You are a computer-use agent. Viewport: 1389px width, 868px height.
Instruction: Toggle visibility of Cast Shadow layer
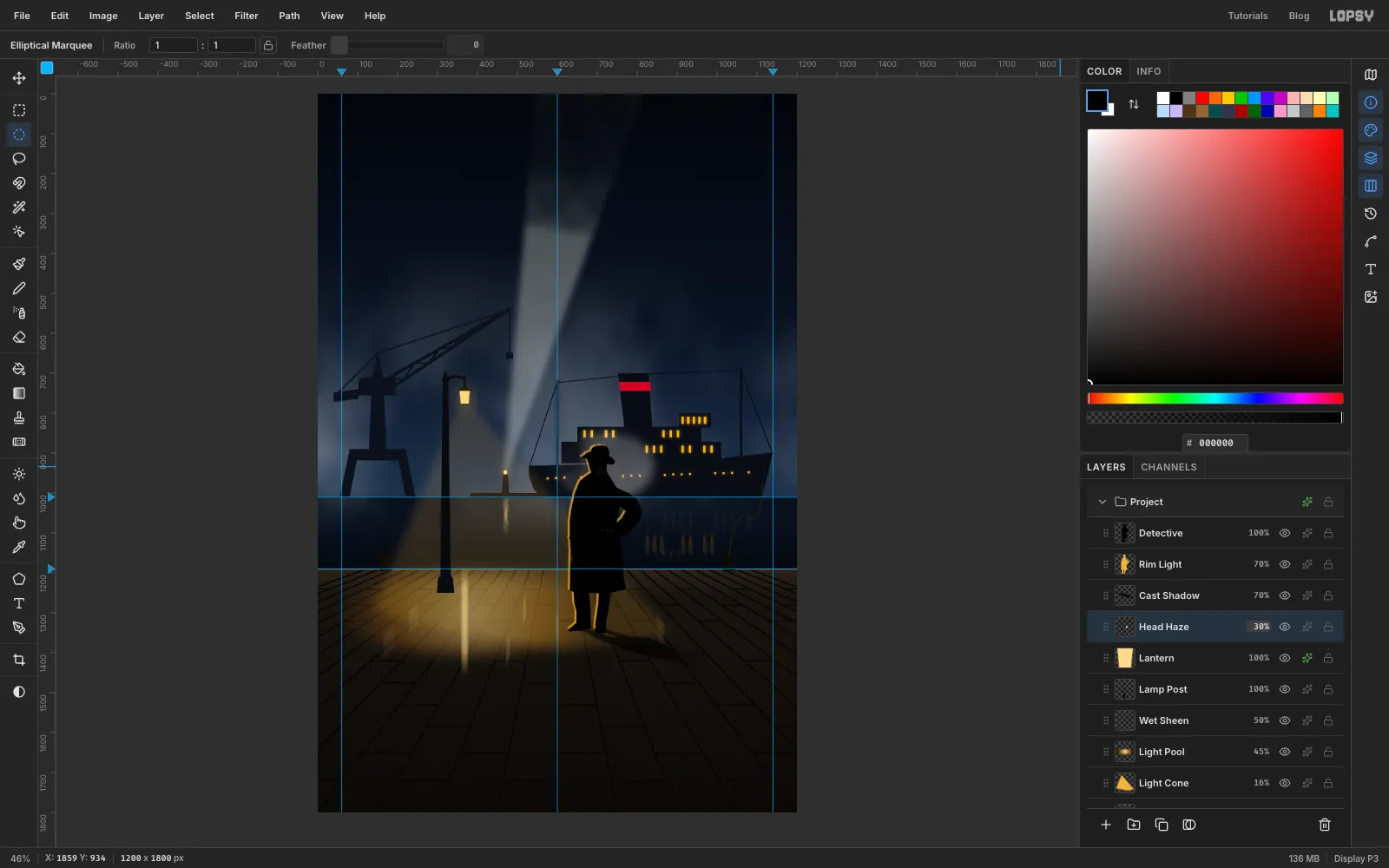[1285, 595]
